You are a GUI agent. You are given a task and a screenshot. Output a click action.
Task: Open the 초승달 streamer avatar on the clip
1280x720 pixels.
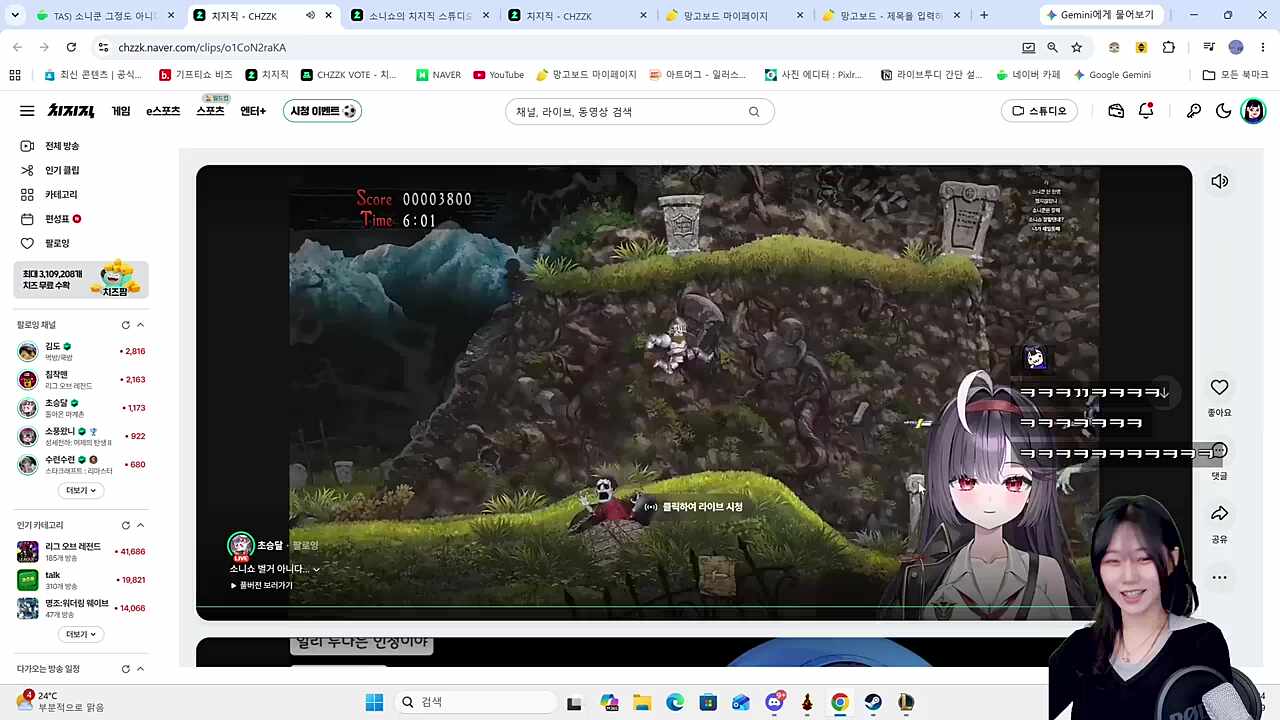coord(241,545)
